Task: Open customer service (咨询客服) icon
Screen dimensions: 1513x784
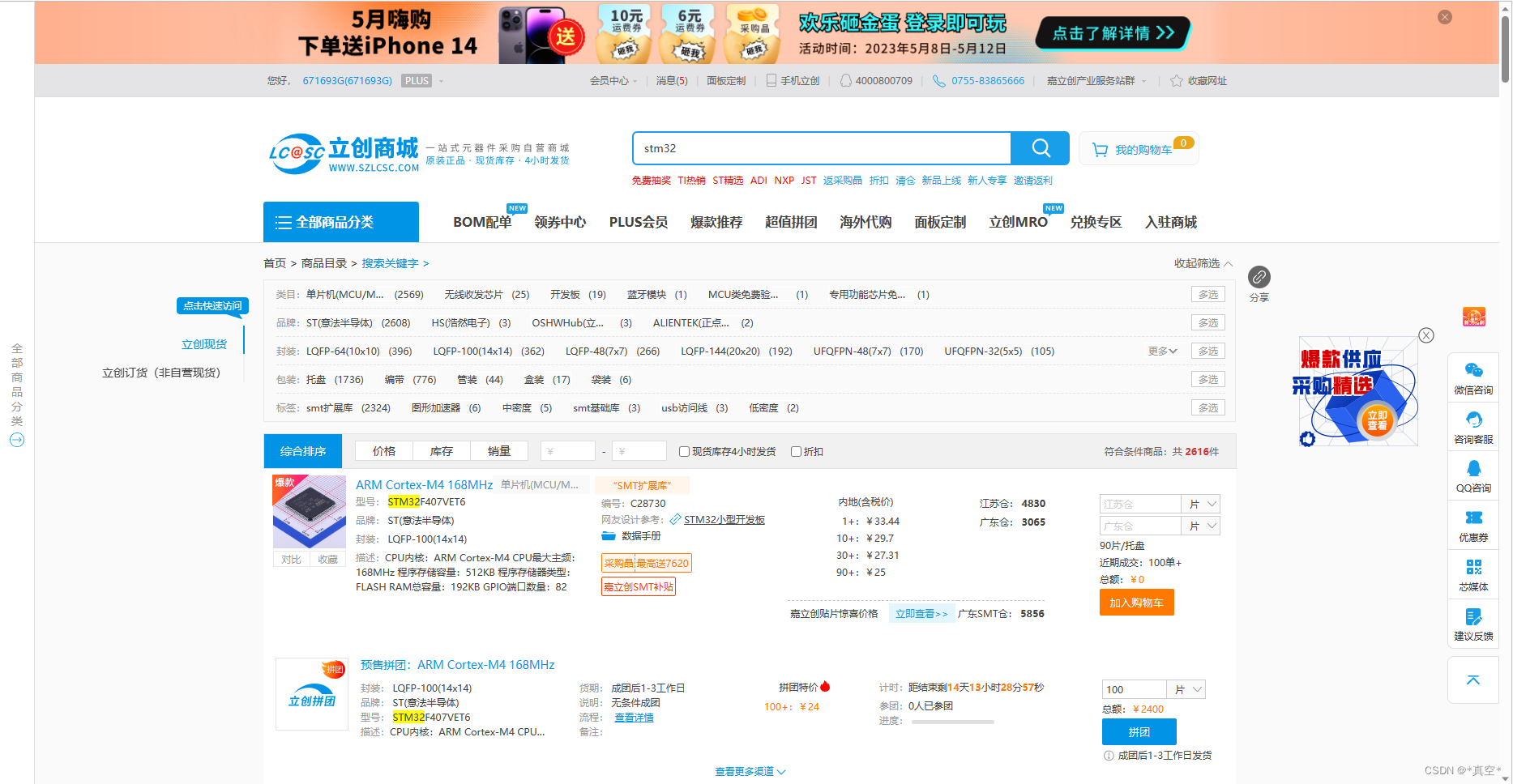Action: coord(1473,420)
